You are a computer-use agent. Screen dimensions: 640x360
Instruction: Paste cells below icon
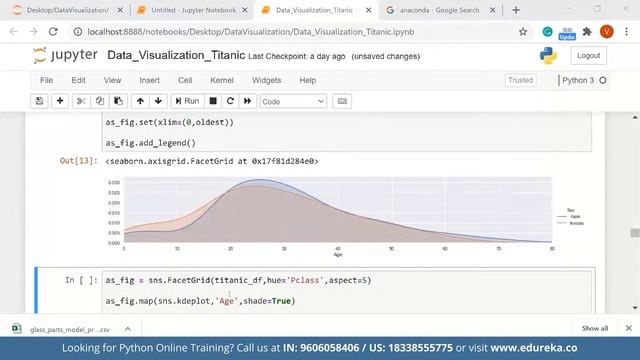[118, 101]
